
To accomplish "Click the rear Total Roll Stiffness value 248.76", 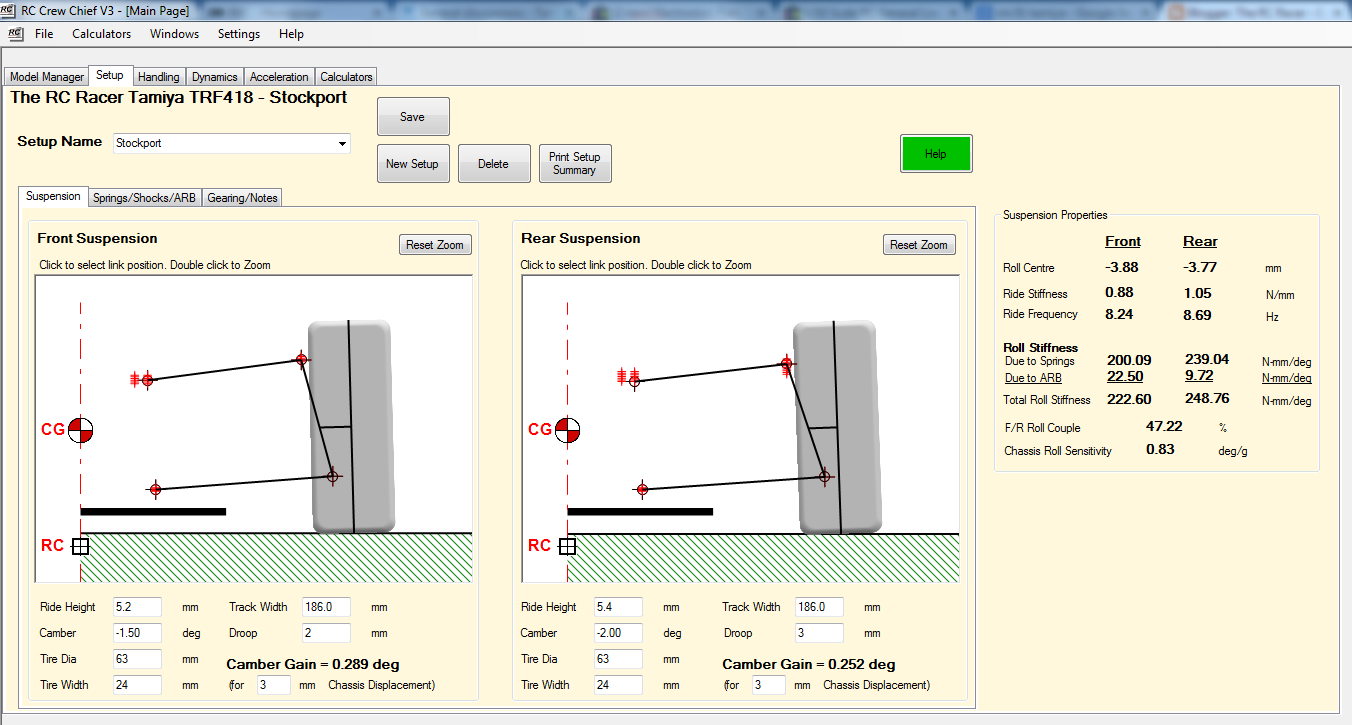I will point(1207,399).
